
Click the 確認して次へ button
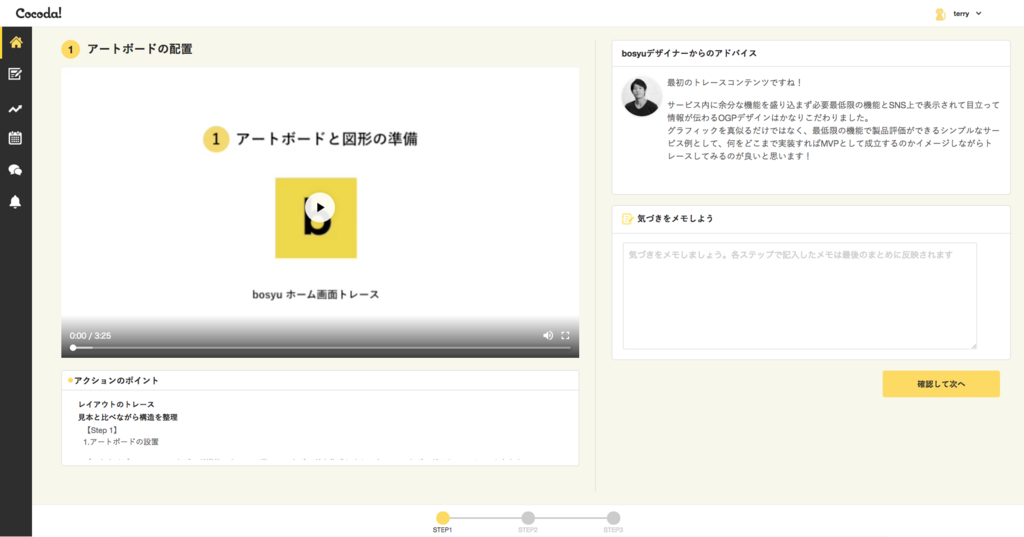941,384
